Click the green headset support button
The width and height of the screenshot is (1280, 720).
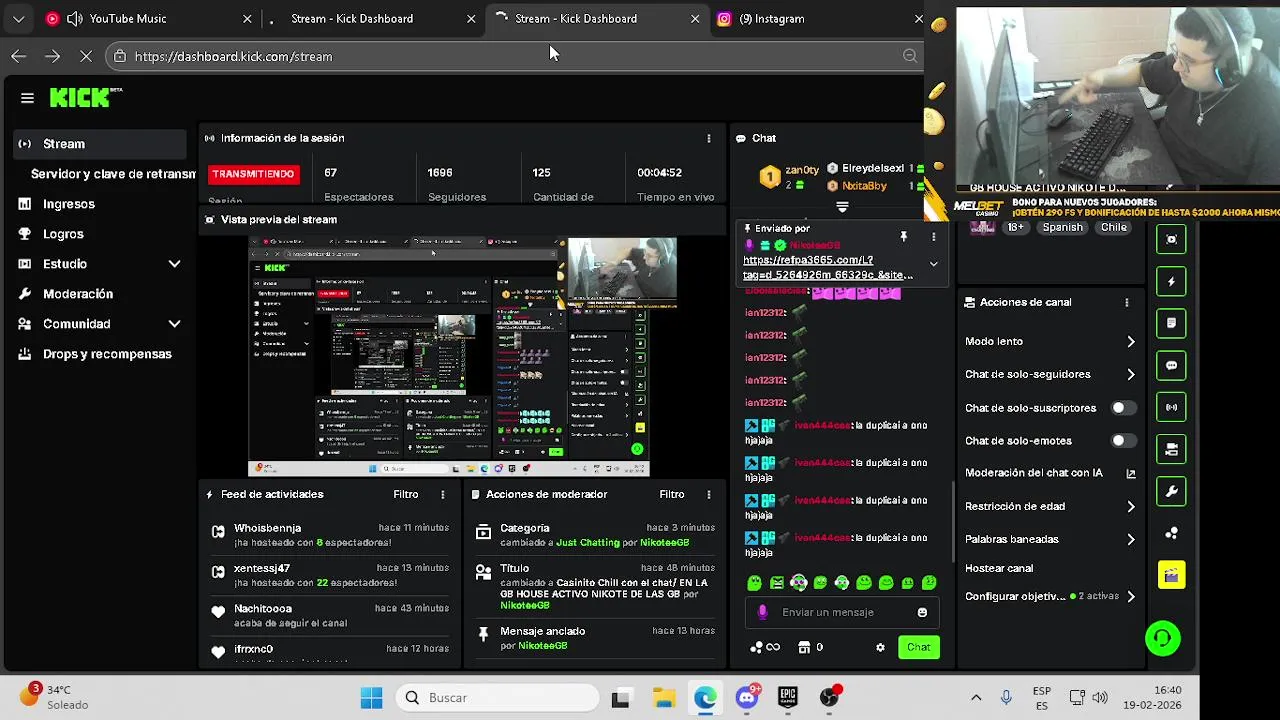click(1163, 638)
